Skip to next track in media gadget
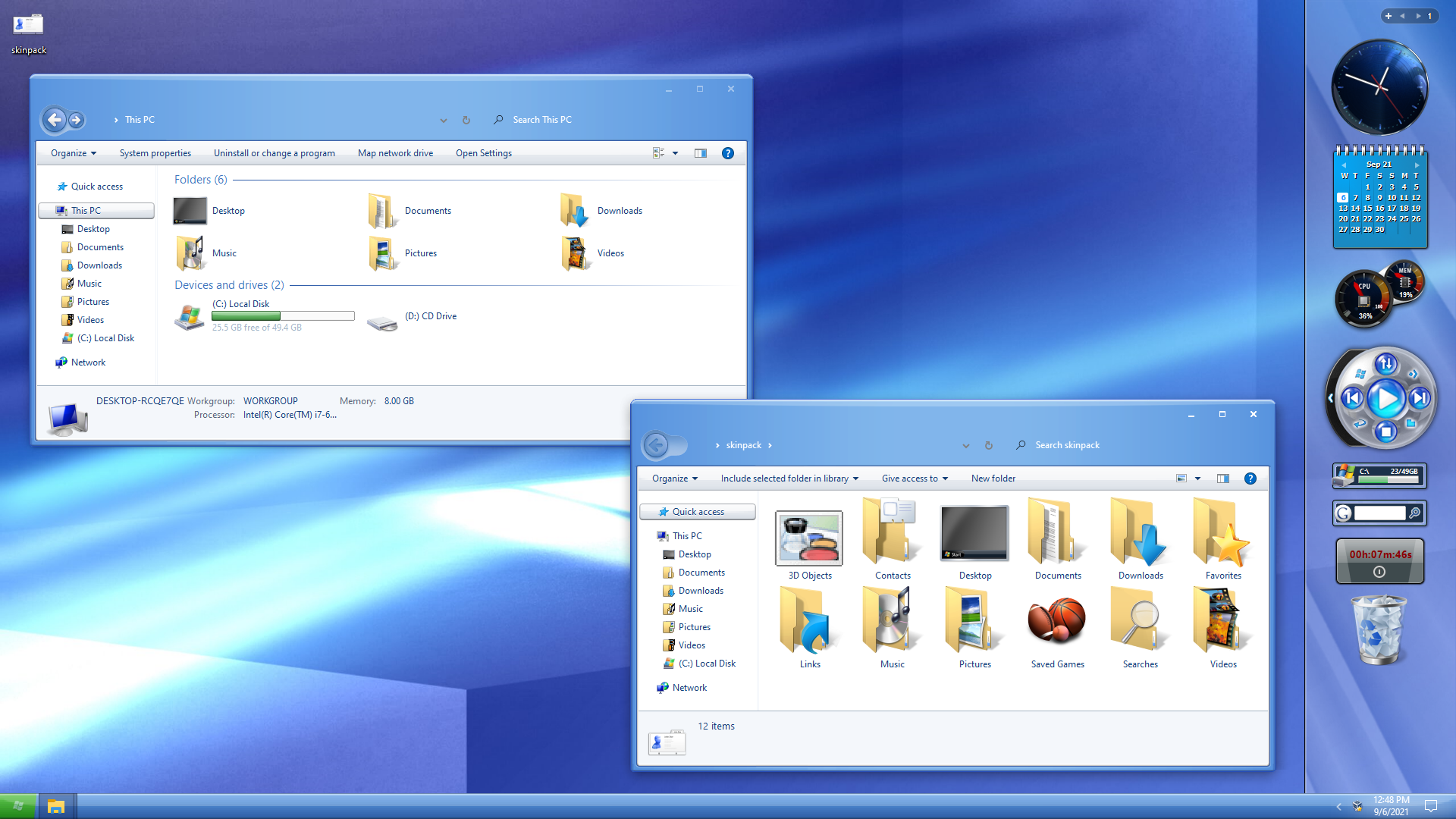This screenshot has width=1456, height=819. (1420, 398)
